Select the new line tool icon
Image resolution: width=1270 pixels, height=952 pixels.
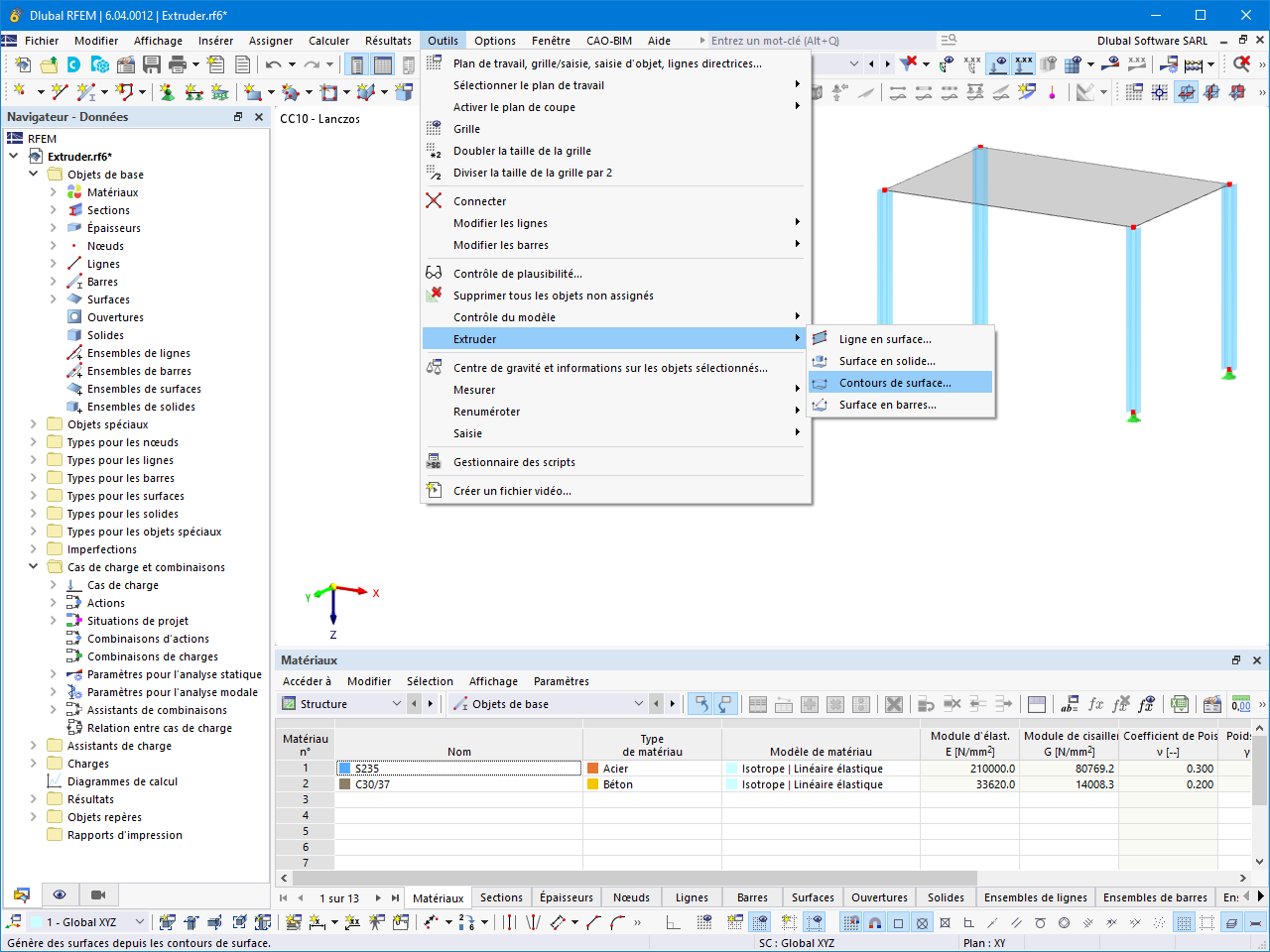pyautogui.click(x=60, y=92)
